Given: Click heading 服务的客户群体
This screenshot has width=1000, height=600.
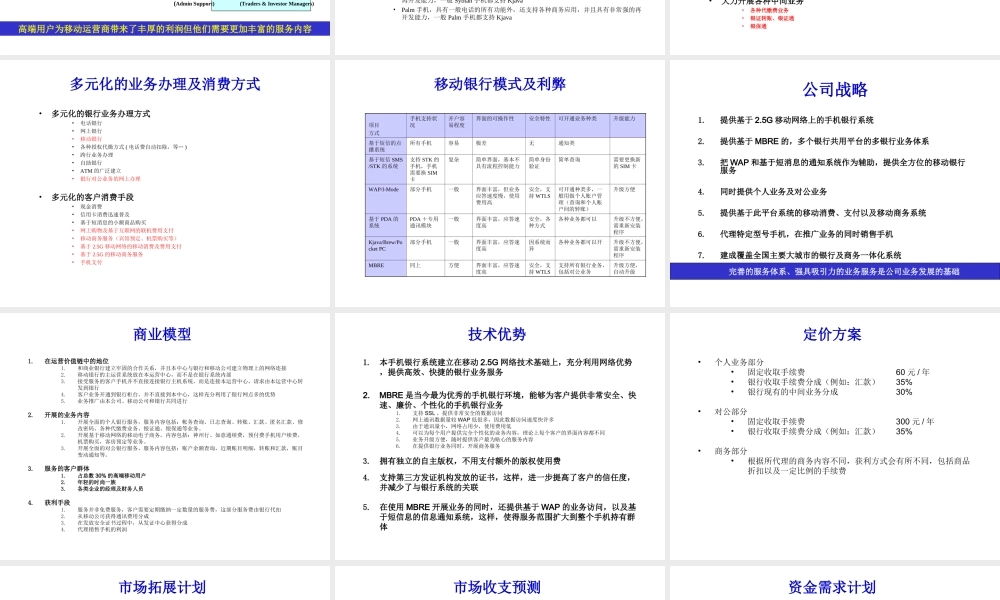Looking at the screenshot, I should coord(67,469).
